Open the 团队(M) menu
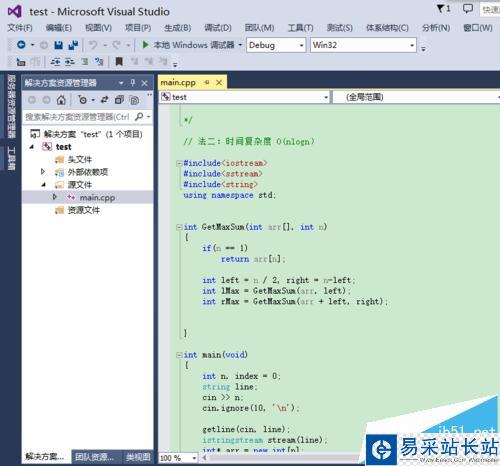Image resolution: width=500 pixels, height=466 pixels. (260, 28)
